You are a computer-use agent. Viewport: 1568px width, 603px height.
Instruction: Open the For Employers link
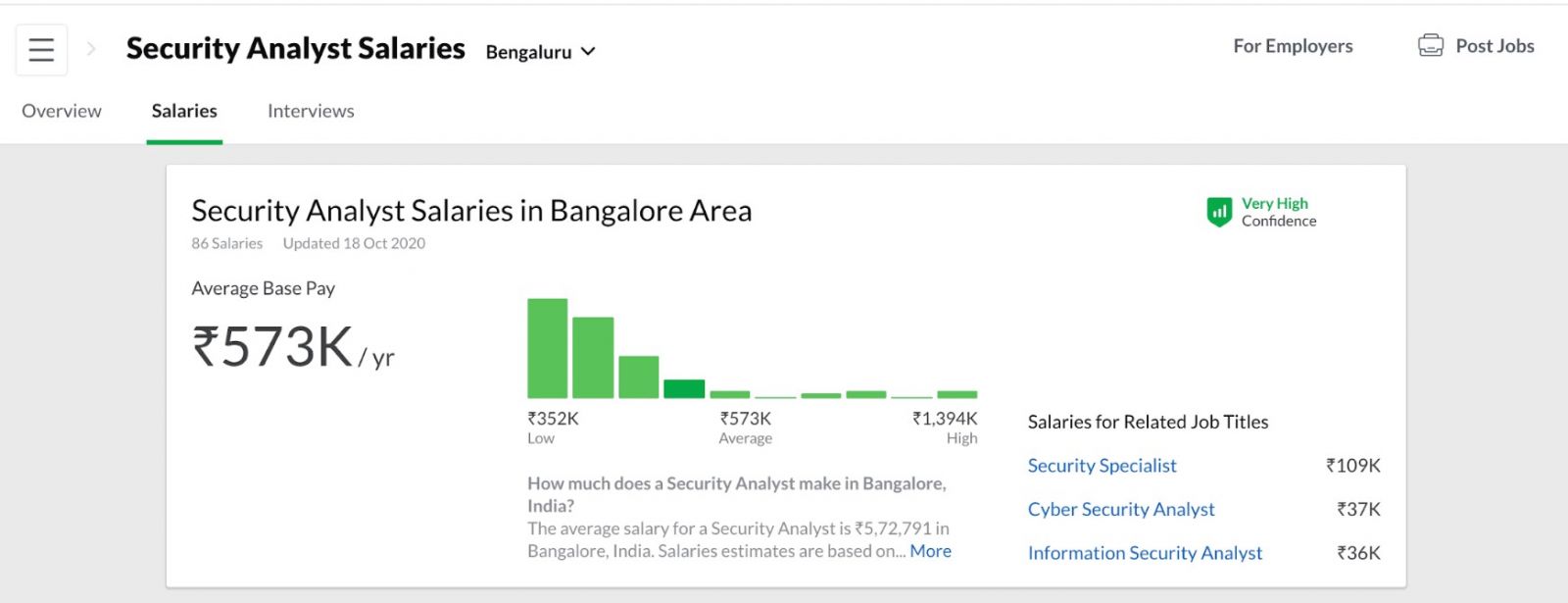coord(1293,46)
